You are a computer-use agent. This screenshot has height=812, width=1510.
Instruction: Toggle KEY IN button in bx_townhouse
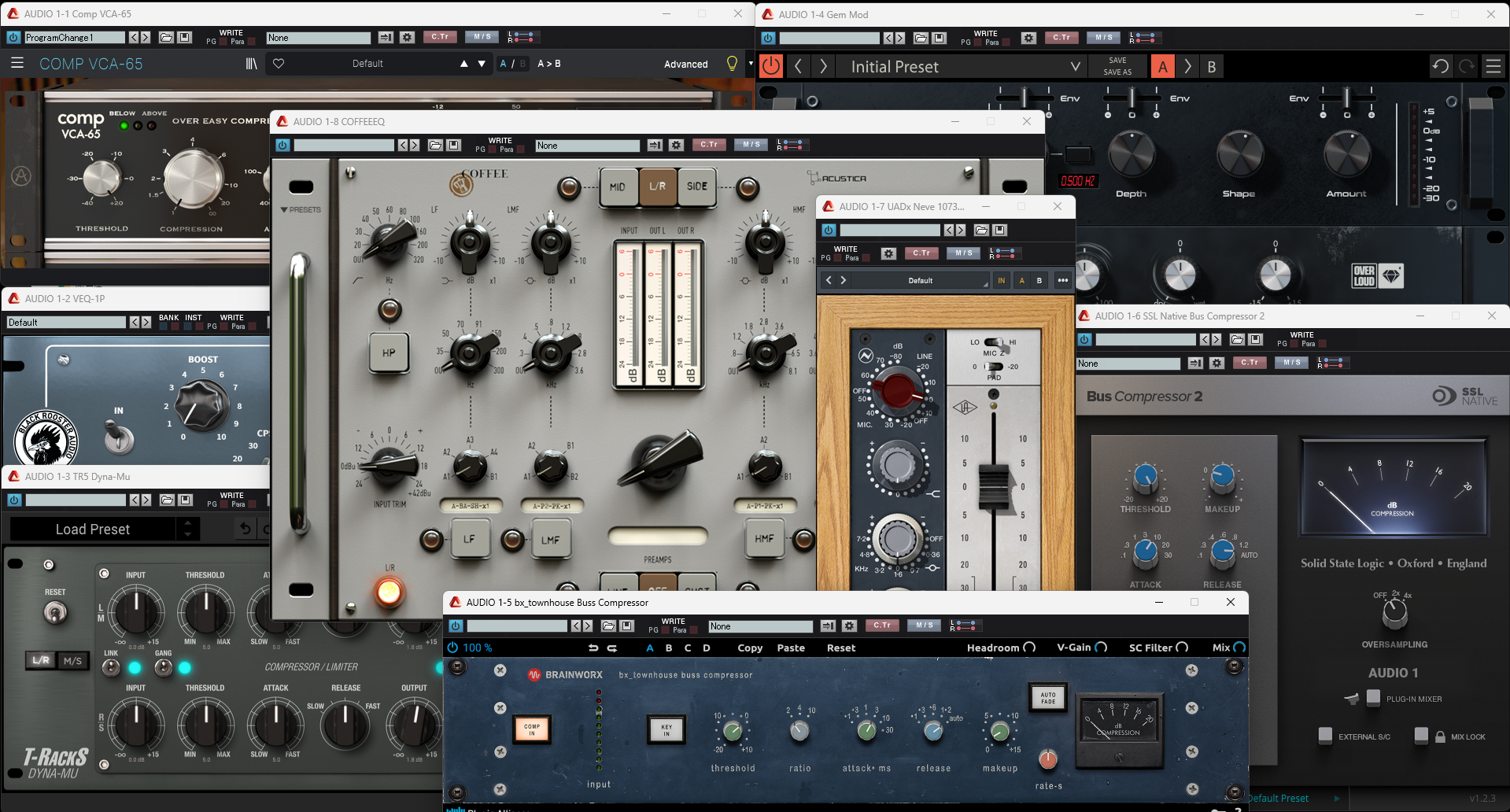coord(666,729)
